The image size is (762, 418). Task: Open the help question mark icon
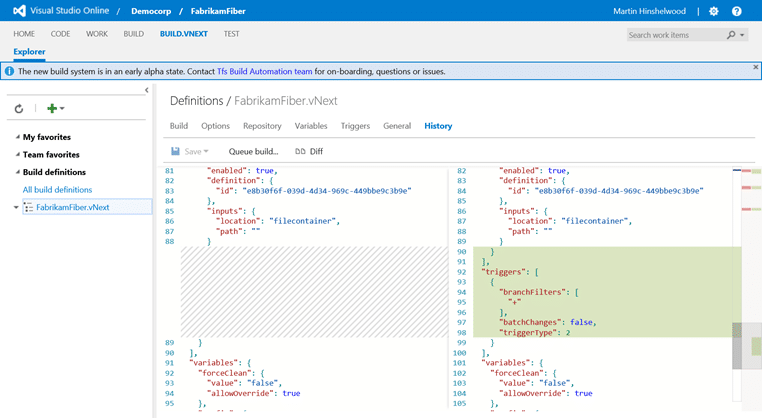pyautogui.click(x=737, y=11)
